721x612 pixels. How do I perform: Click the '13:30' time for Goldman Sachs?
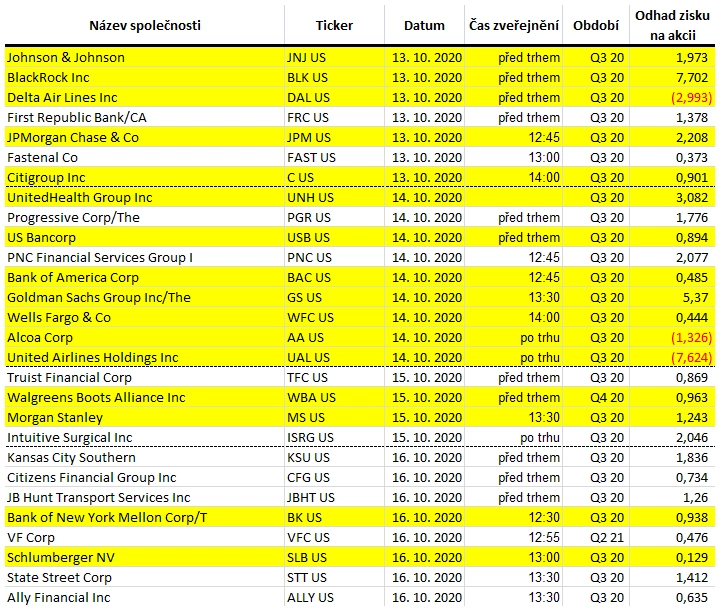[x=544, y=297]
